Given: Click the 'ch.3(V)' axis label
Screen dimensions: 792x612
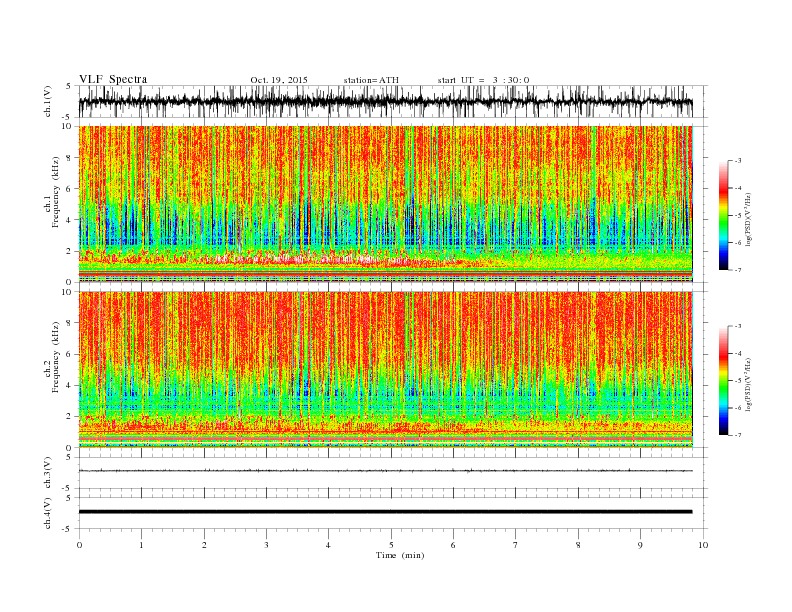Looking at the screenshot, I should (x=48, y=473).
